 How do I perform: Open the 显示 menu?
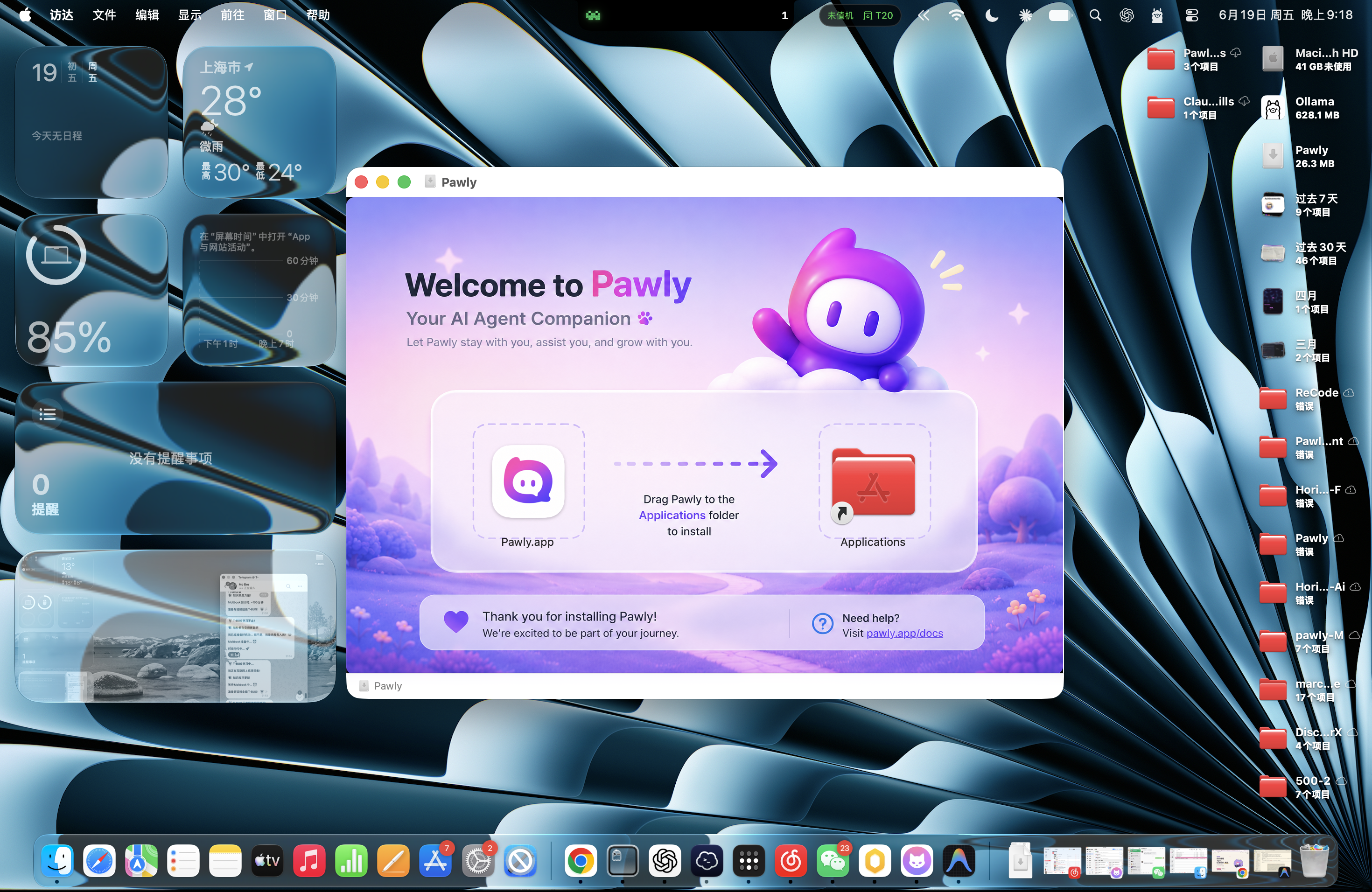tap(189, 15)
